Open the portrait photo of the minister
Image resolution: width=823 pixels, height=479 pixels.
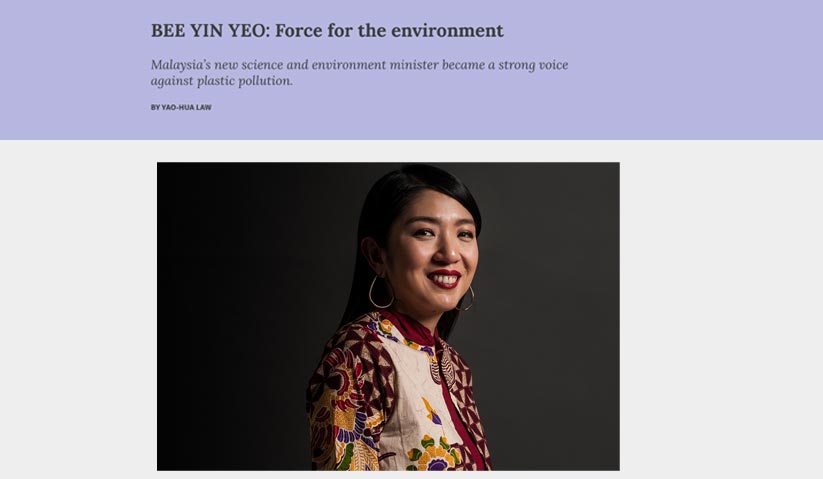pos(388,316)
